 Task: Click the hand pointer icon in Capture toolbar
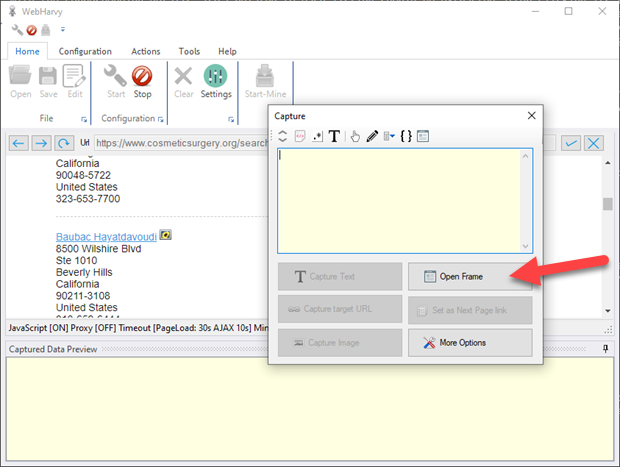tap(354, 136)
